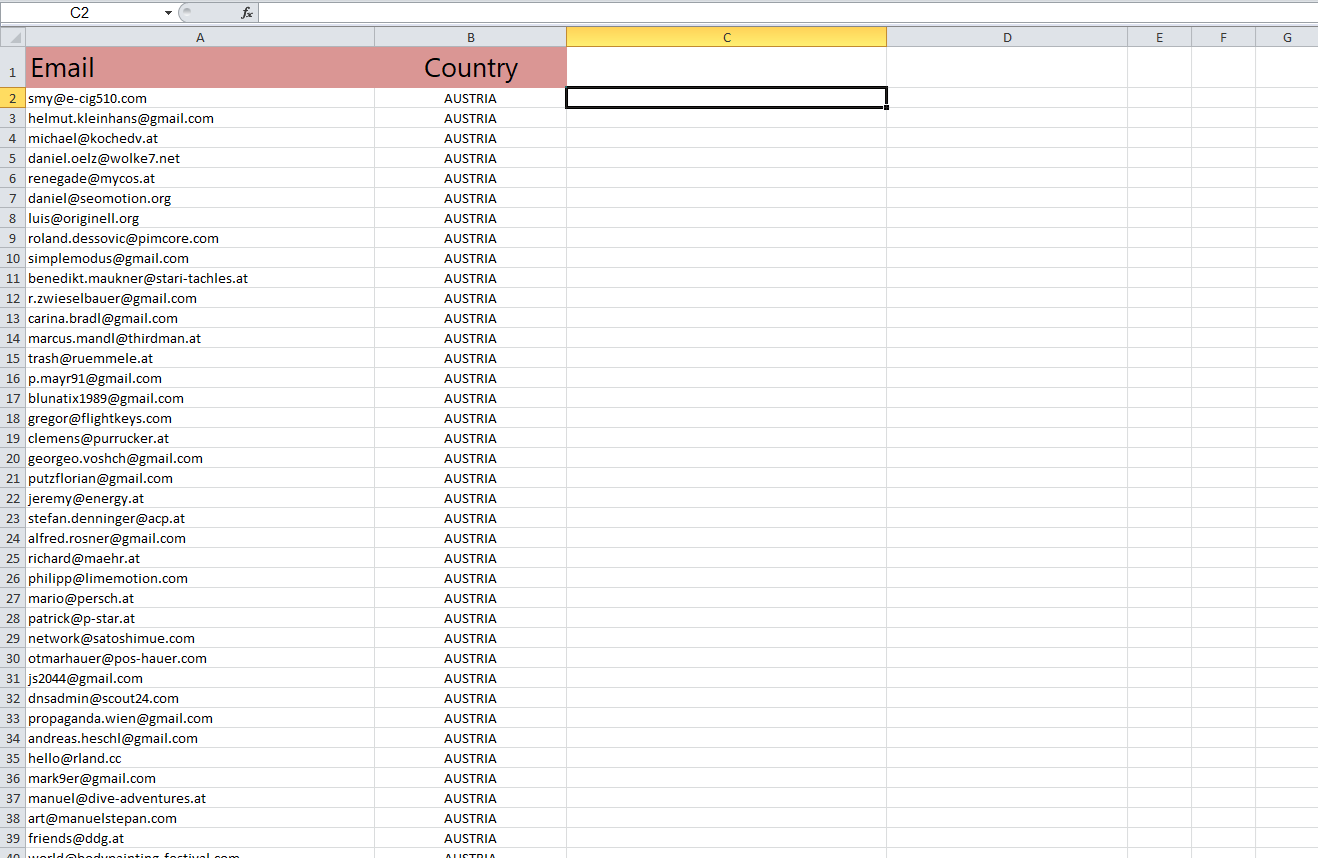
Task: Select column F header
Action: point(1223,37)
